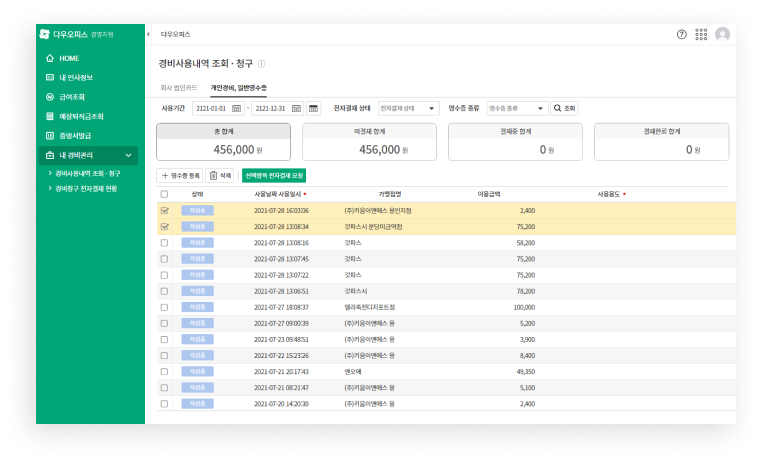Screen dimensions: 761x461
Task: Check the 2021-07-20 14:20:30 row checkbox
Action: pos(165,404)
